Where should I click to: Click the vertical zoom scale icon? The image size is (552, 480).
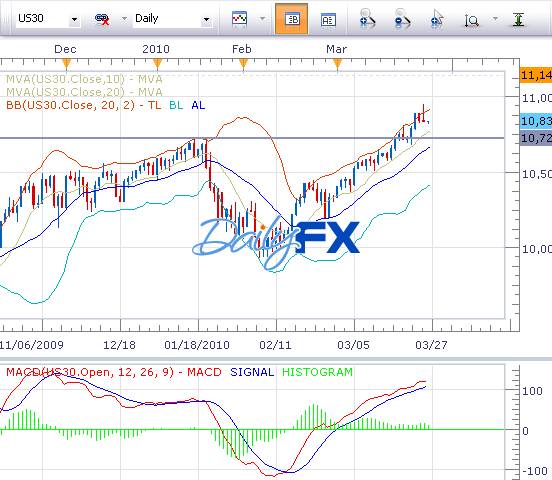[x=472, y=20]
